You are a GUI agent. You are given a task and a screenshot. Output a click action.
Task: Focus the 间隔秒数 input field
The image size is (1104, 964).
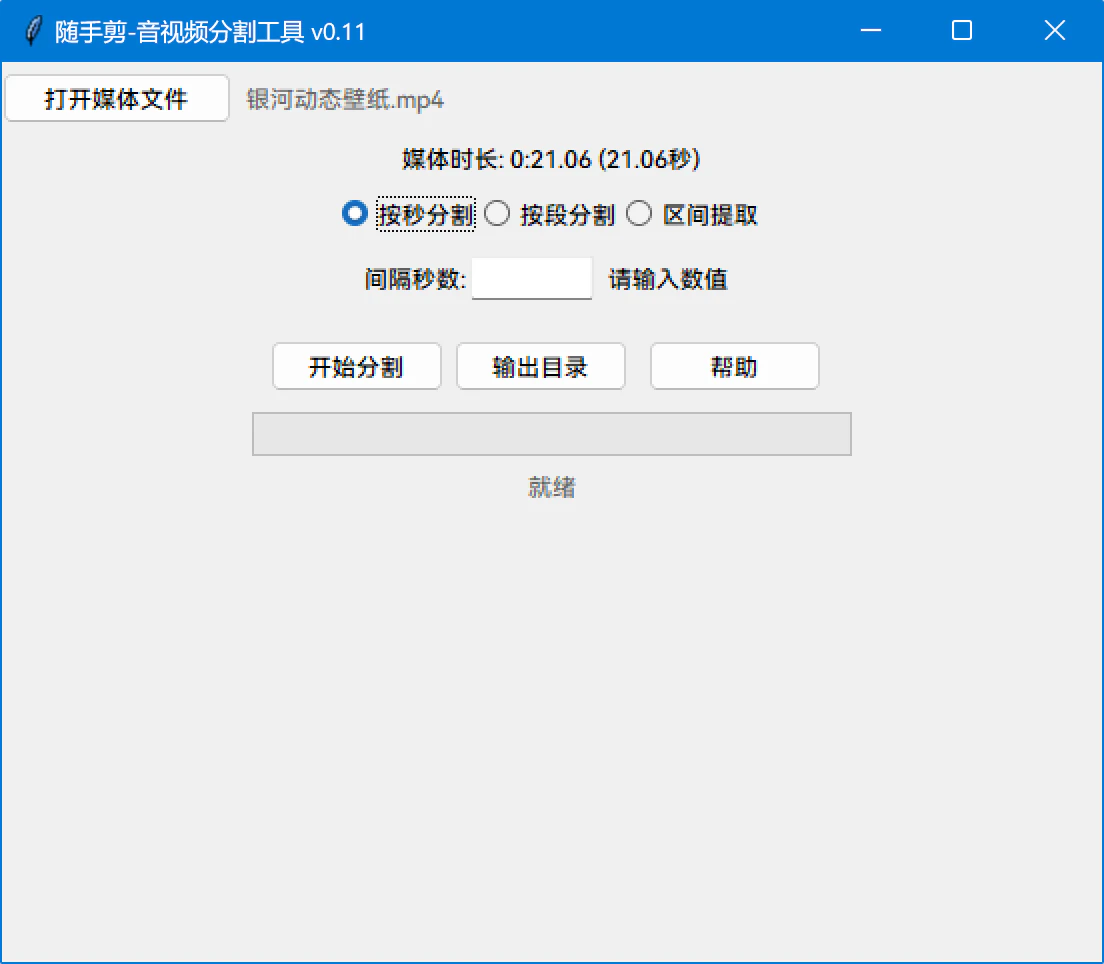coord(532,279)
